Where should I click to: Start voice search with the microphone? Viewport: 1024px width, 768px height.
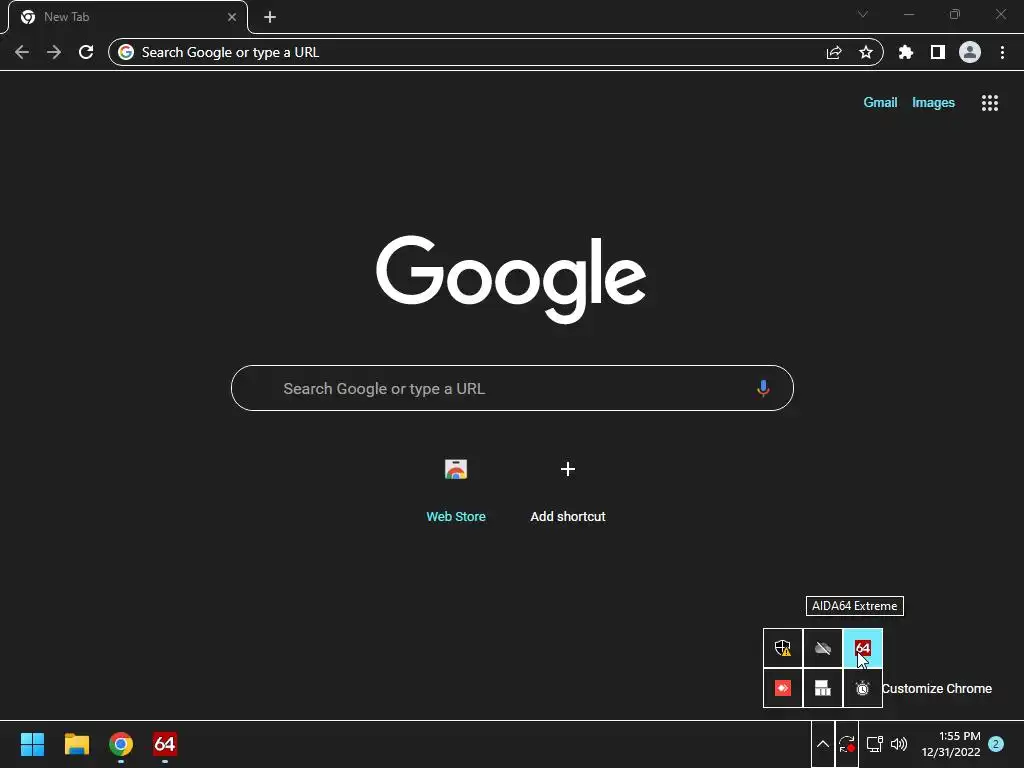click(x=763, y=388)
